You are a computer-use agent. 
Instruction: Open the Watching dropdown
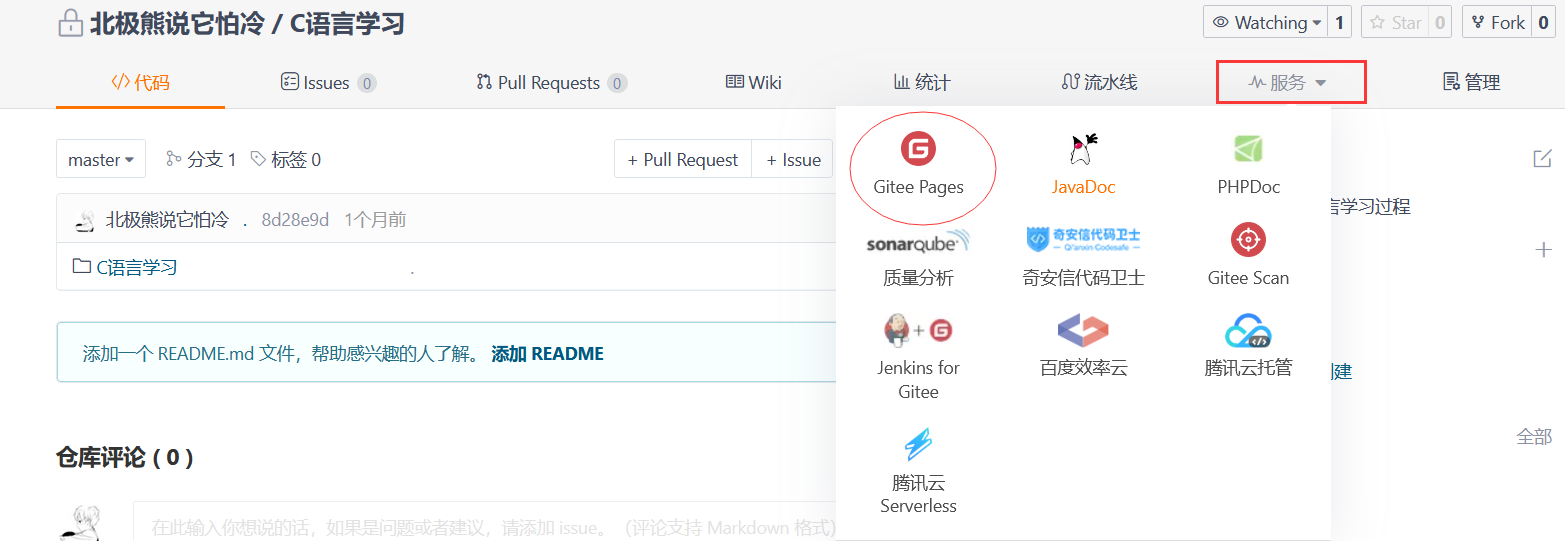click(x=1266, y=22)
